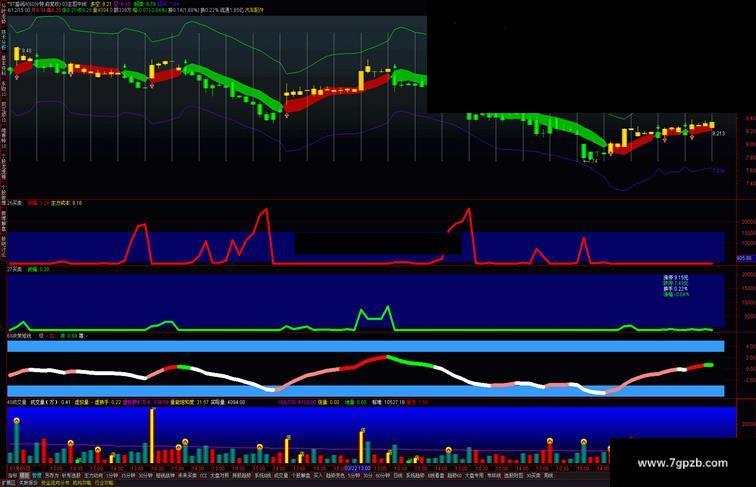
Task: Click the 40成交量 indicator label
Action: (x=17, y=402)
